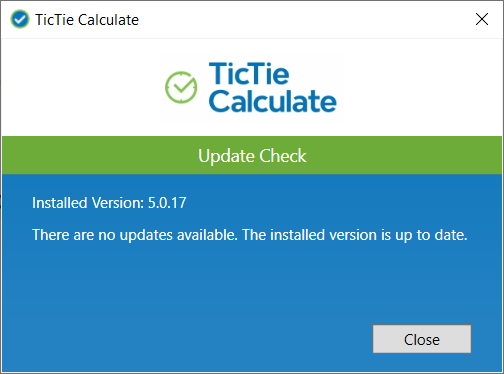Image resolution: width=504 pixels, height=374 pixels.
Task: Click the empty title bar space beside the title
Action: pos(300,19)
